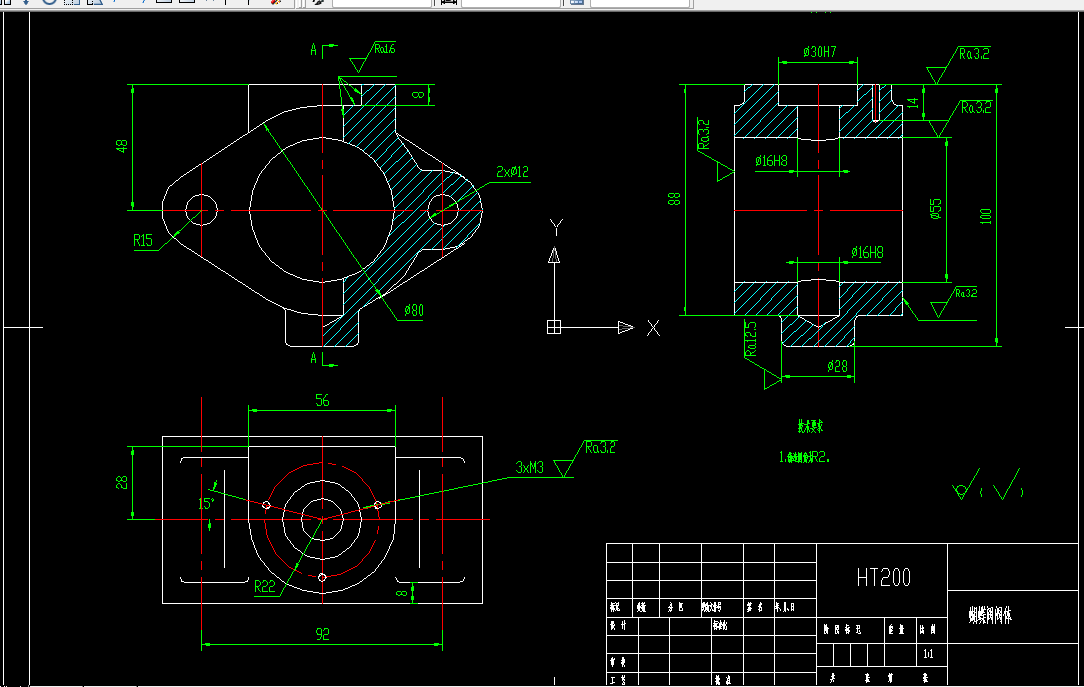This screenshot has width=1084, height=687.
Task: Select the 标准化 cell in title block
Action: (720, 625)
